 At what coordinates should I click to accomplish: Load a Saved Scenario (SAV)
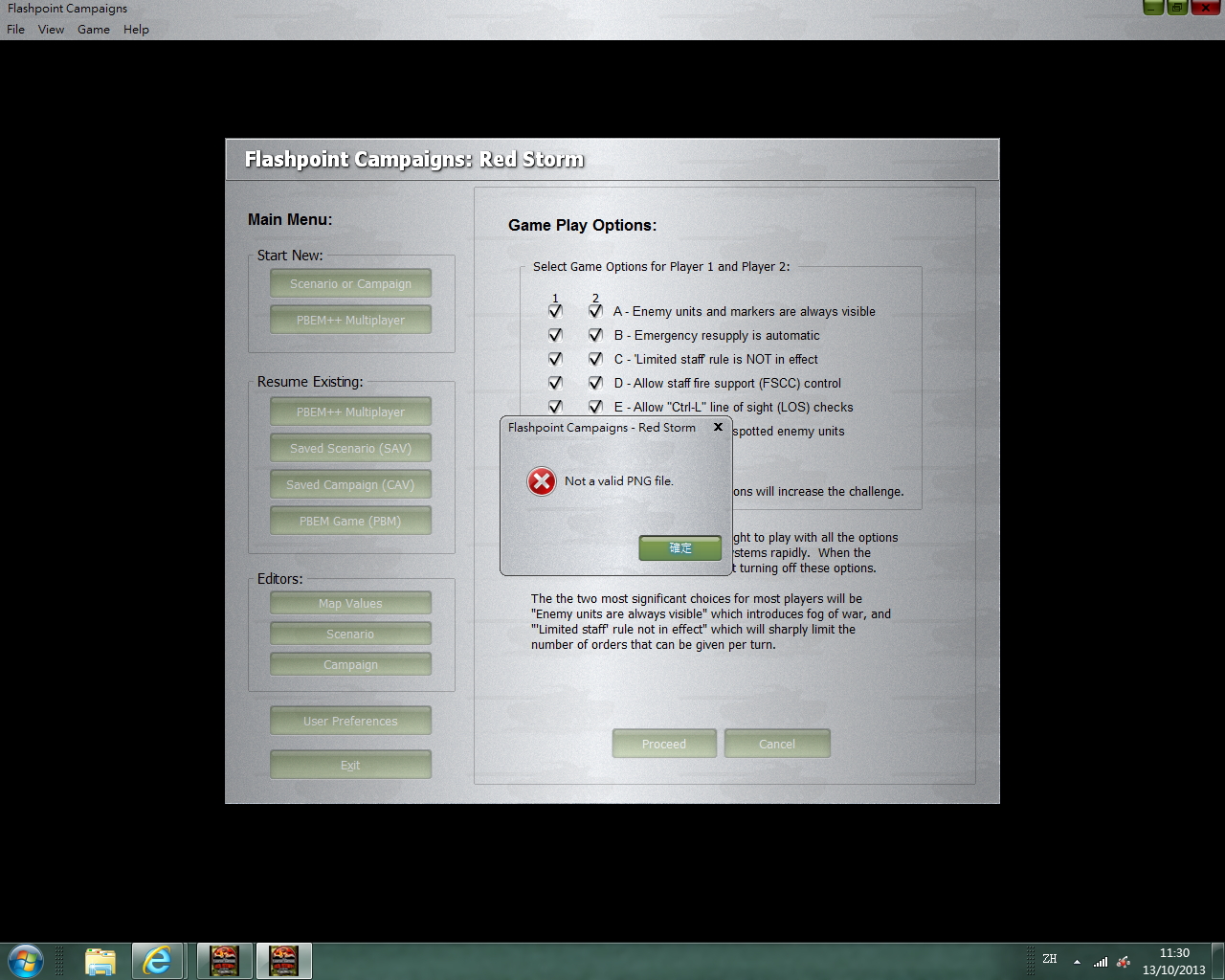click(350, 448)
